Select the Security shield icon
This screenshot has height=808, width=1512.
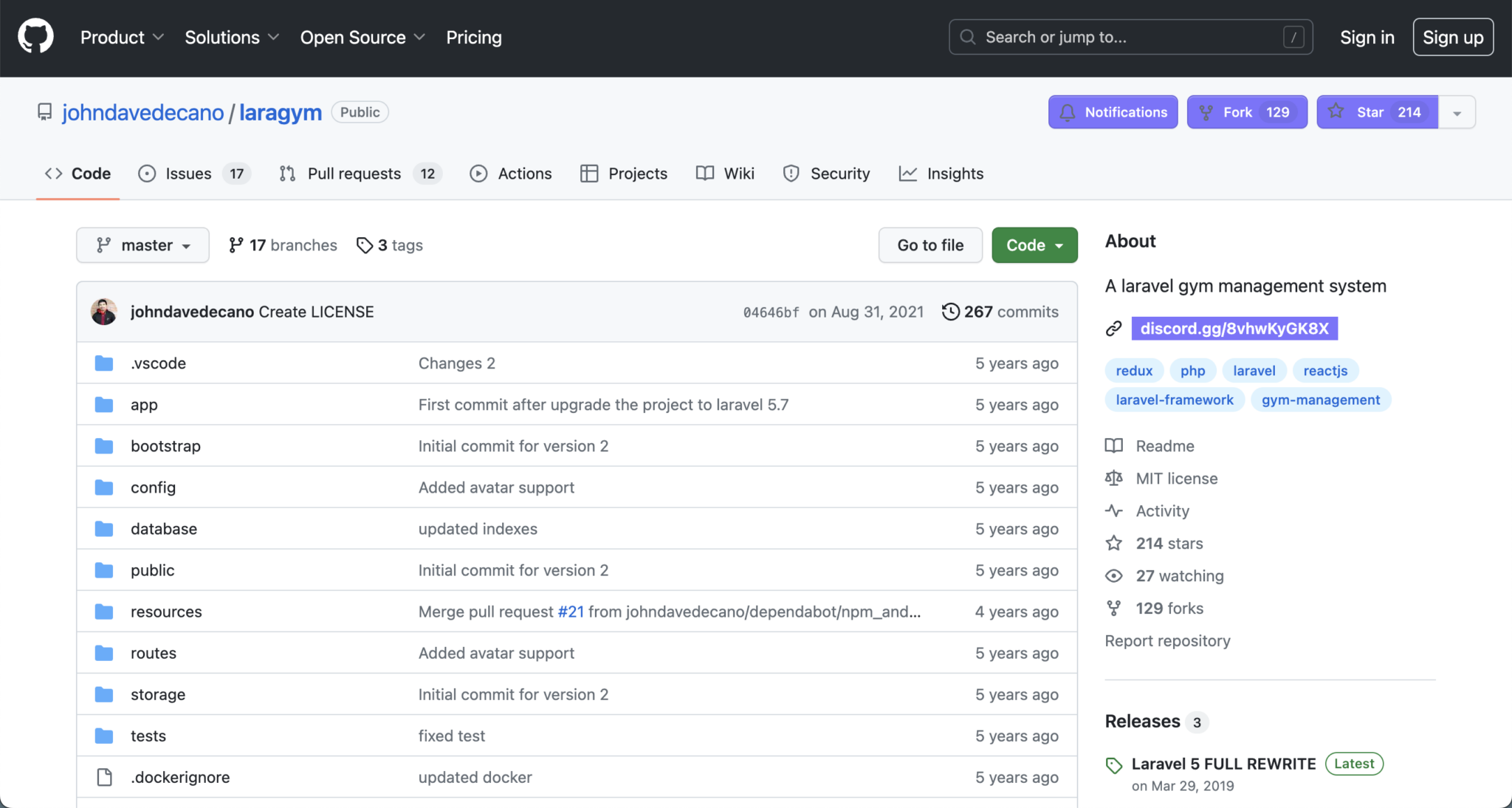coord(790,174)
